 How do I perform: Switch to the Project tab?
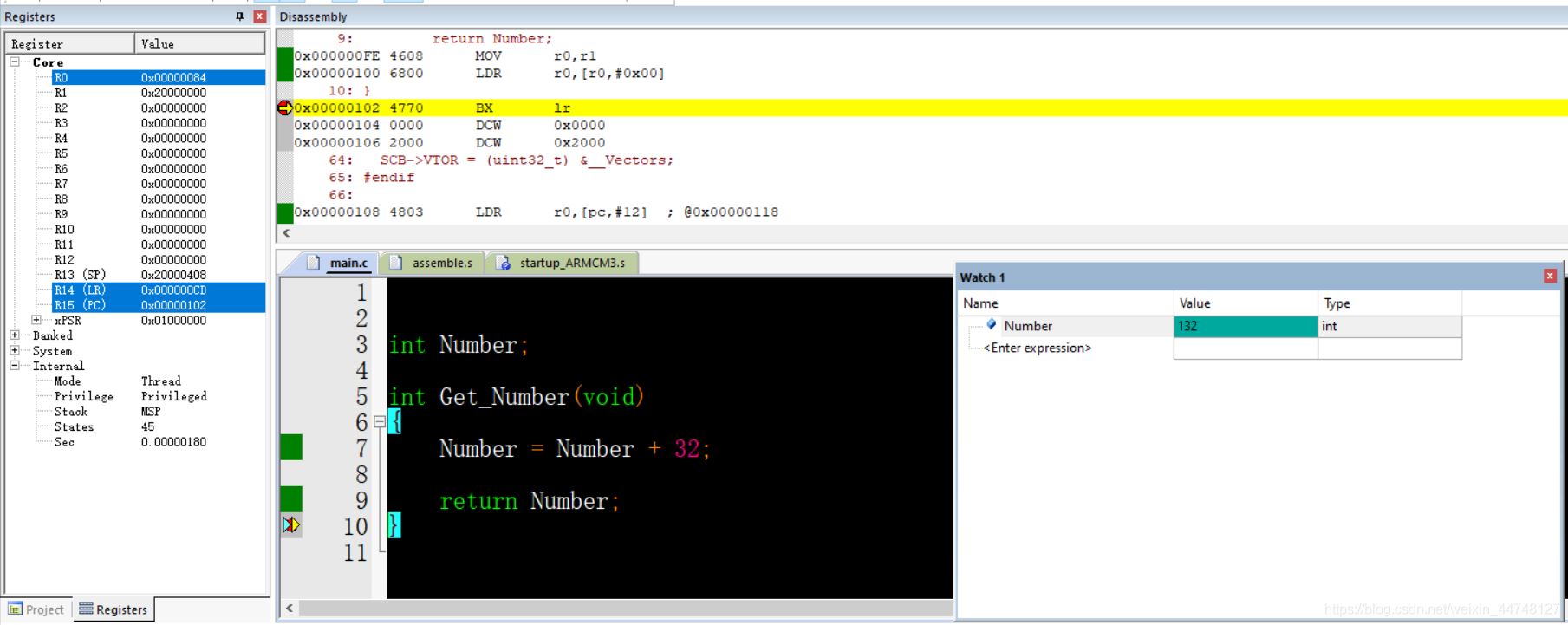[36, 609]
